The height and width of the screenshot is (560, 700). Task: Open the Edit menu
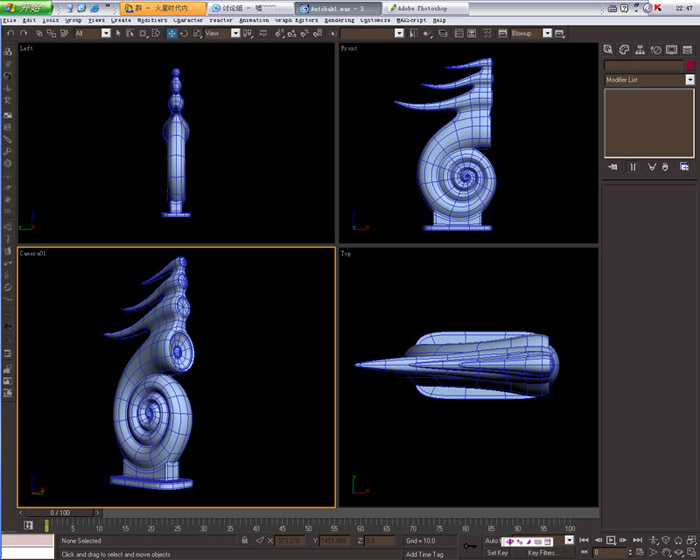click(x=29, y=20)
